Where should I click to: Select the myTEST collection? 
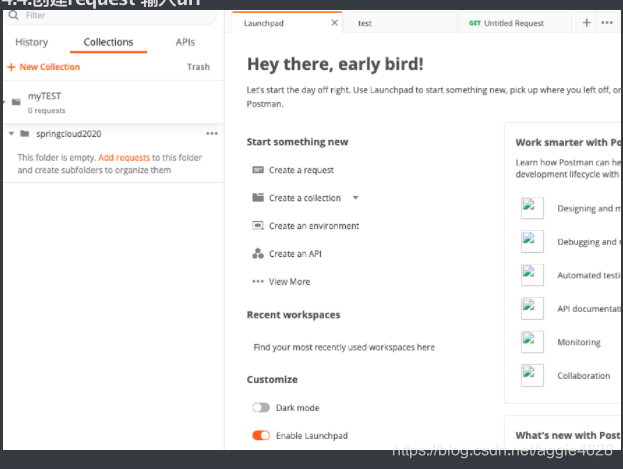[113, 103]
